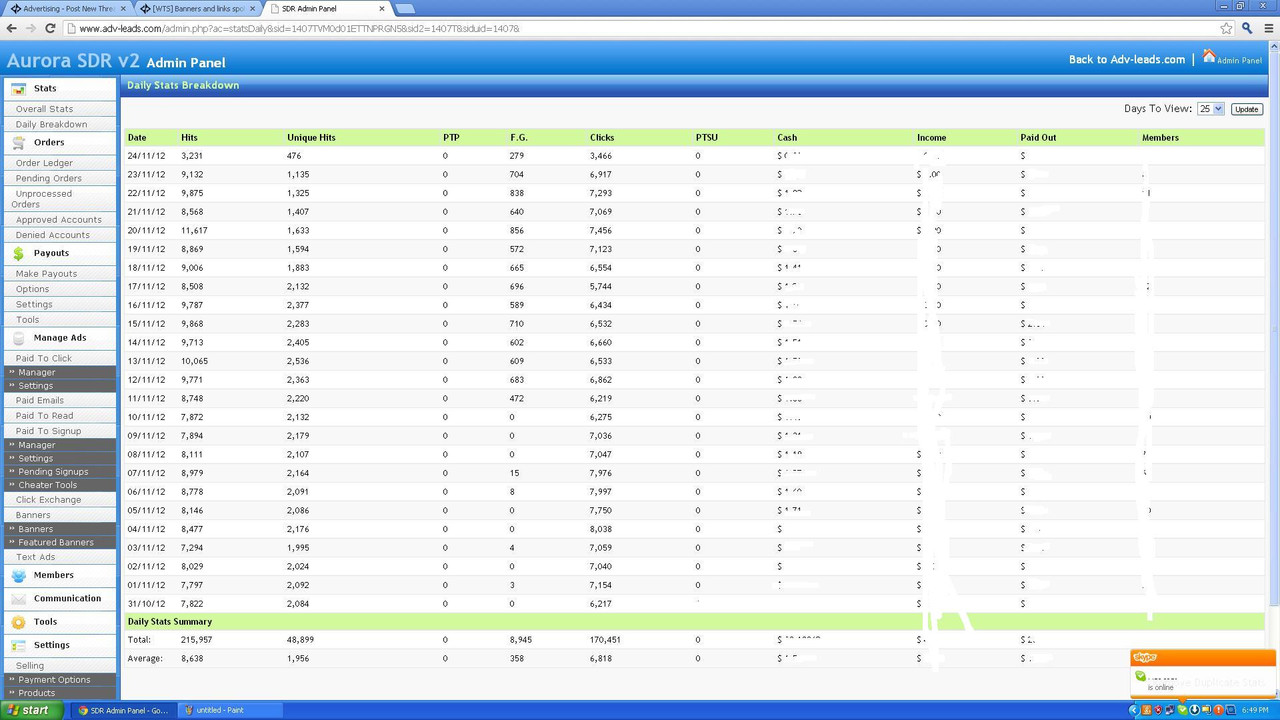Go forward with the browser forward arrow
Image resolution: width=1280 pixels, height=720 pixels.
33,28
